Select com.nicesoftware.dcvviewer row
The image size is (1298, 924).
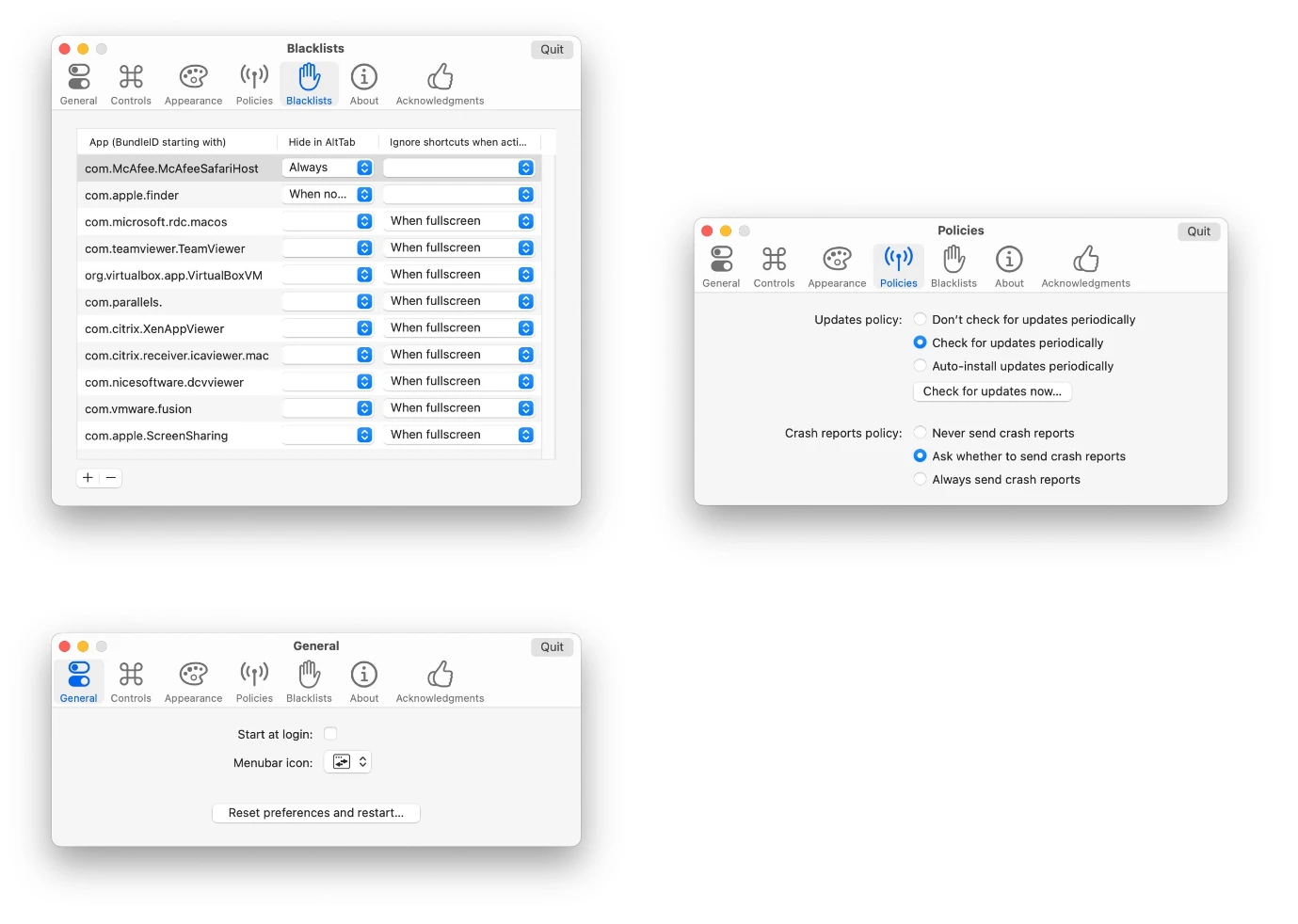click(309, 382)
